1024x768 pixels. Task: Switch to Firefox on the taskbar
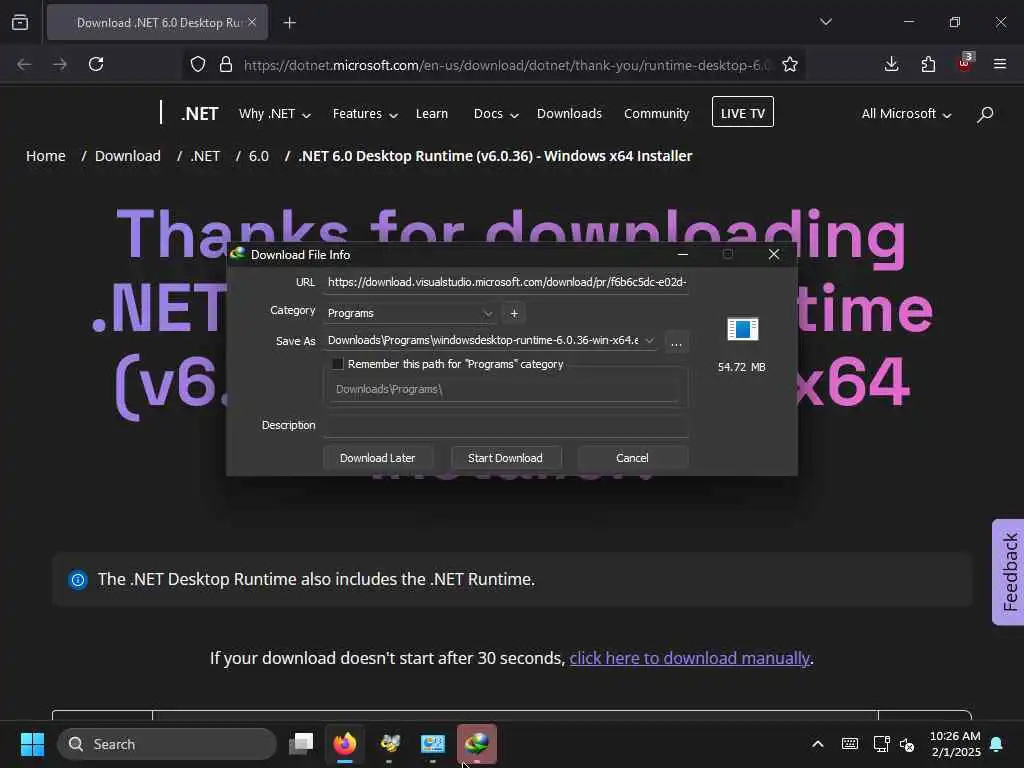tap(345, 743)
